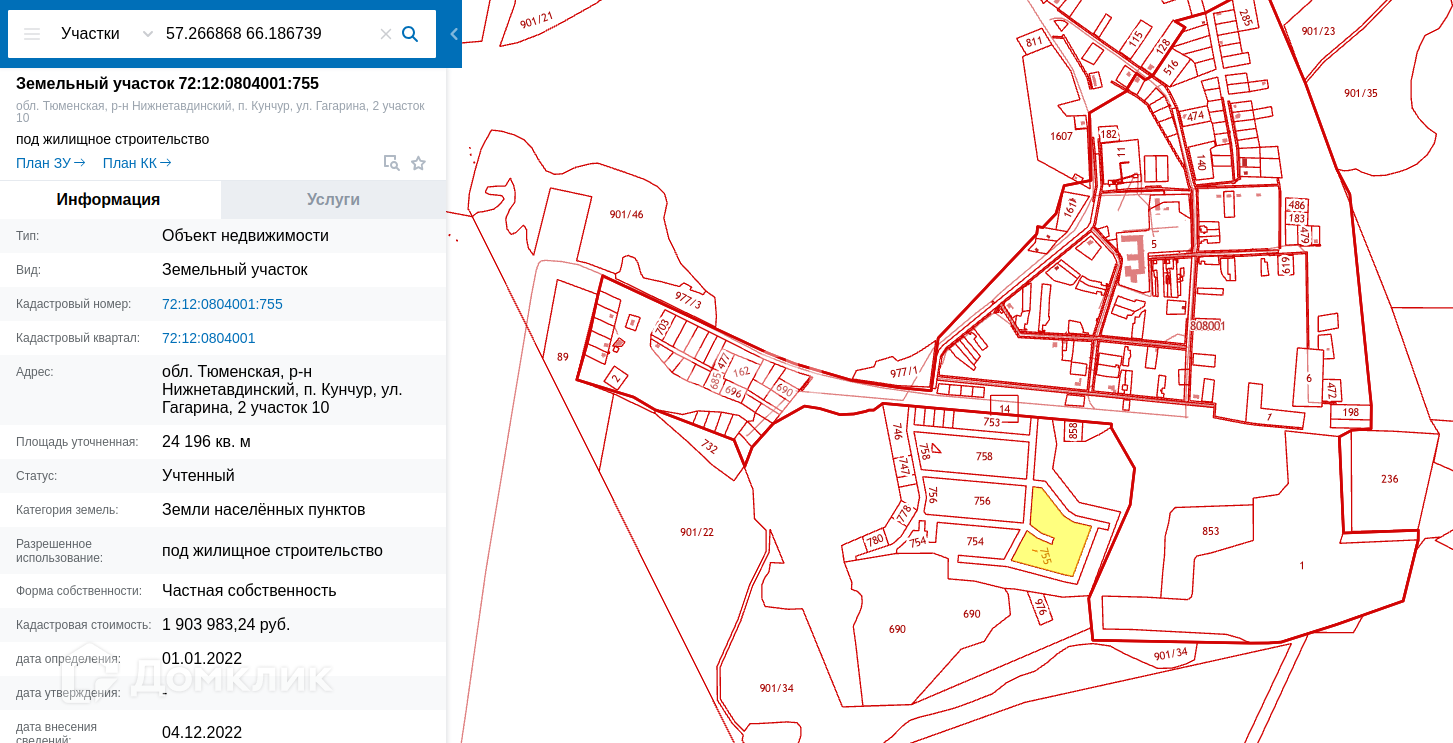Select parcel 853 on the map
This screenshot has width=1453, height=743.
[x=1210, y=531]
